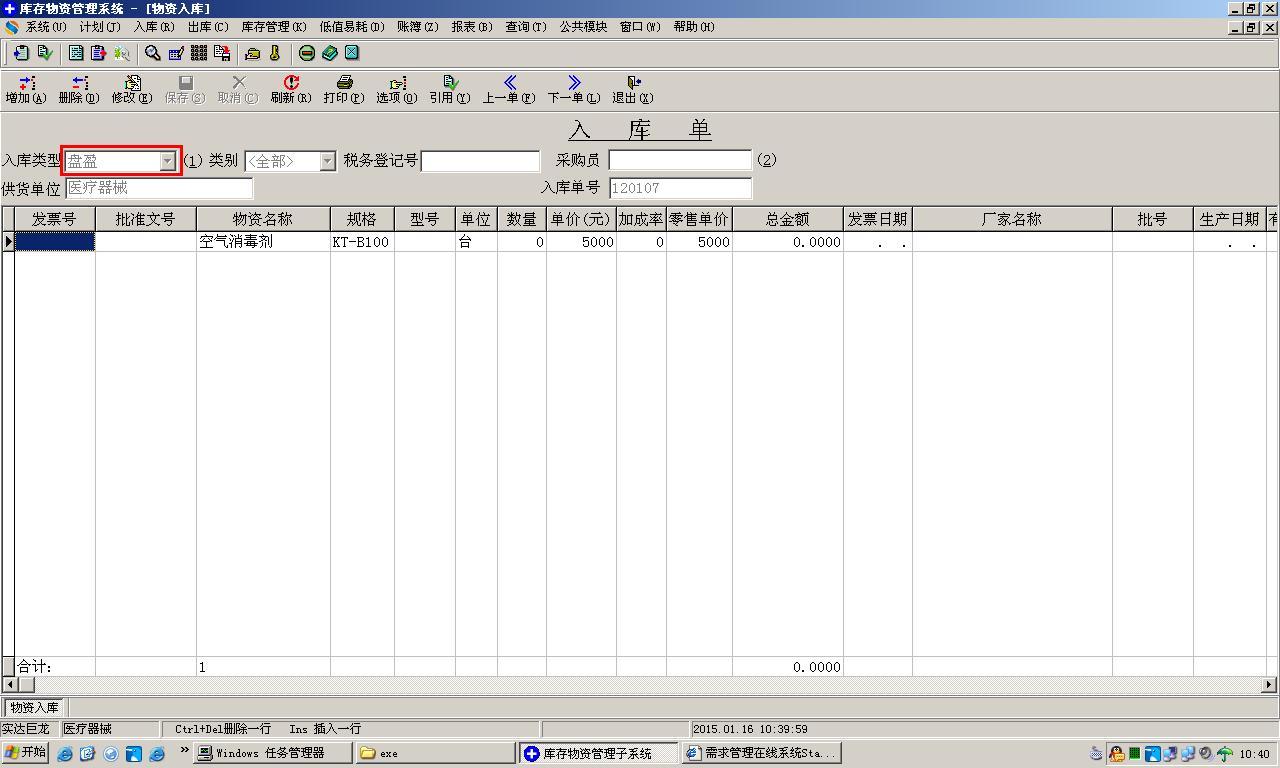Click the 供货单位 field showing 医疗器械
This screenshot has height=768, width=1280.
pos(159,188)
